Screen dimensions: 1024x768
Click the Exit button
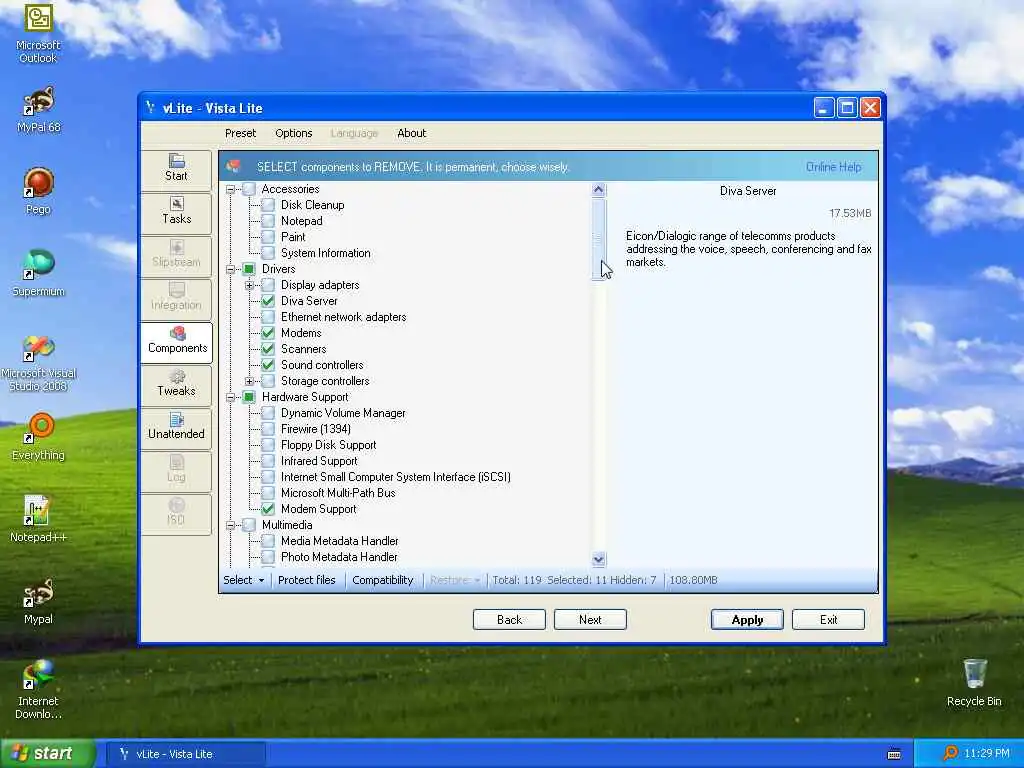pos(828,620)
